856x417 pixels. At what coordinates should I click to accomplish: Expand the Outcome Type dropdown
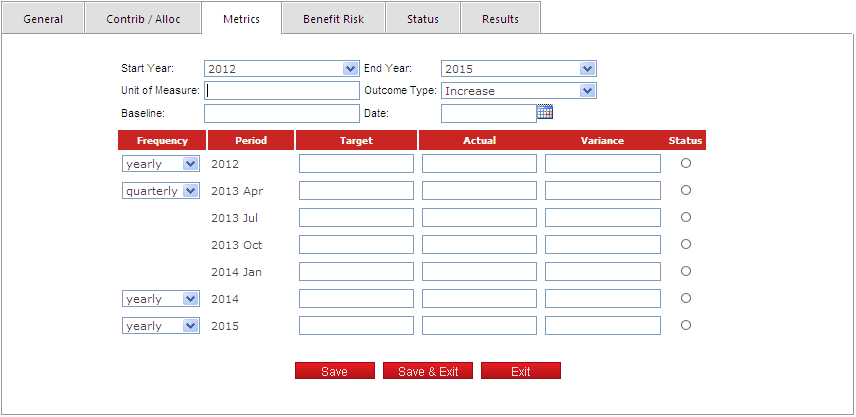click(x=518, y=91)
